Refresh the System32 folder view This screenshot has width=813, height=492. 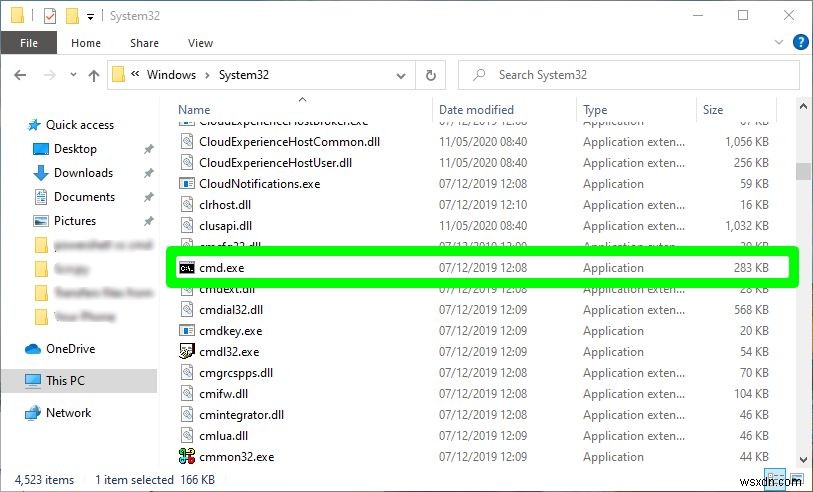430,76
